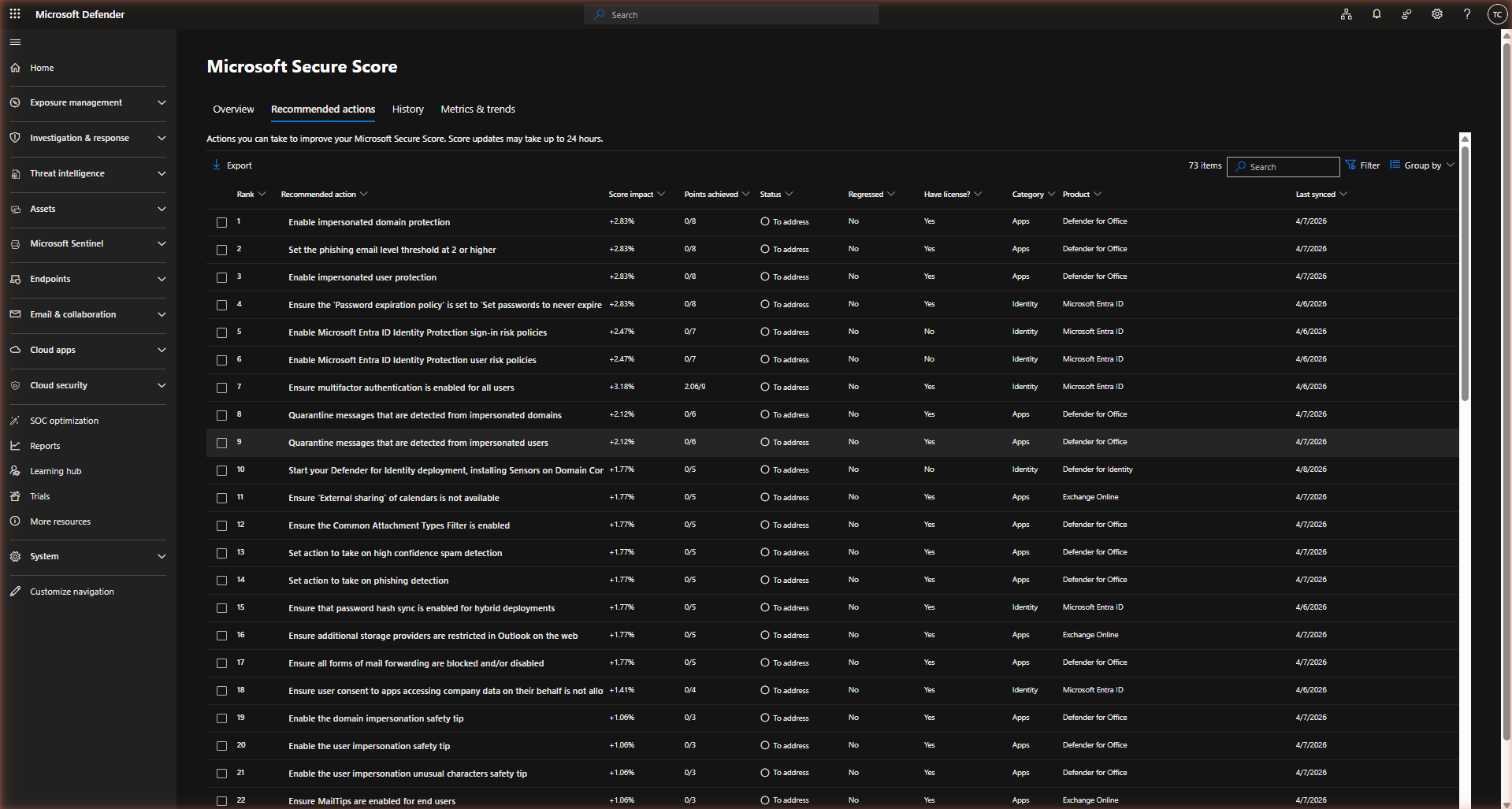Expand Investigation & response section chevron
Viewport: 1512px width, 809px height.
coord(162,138)
